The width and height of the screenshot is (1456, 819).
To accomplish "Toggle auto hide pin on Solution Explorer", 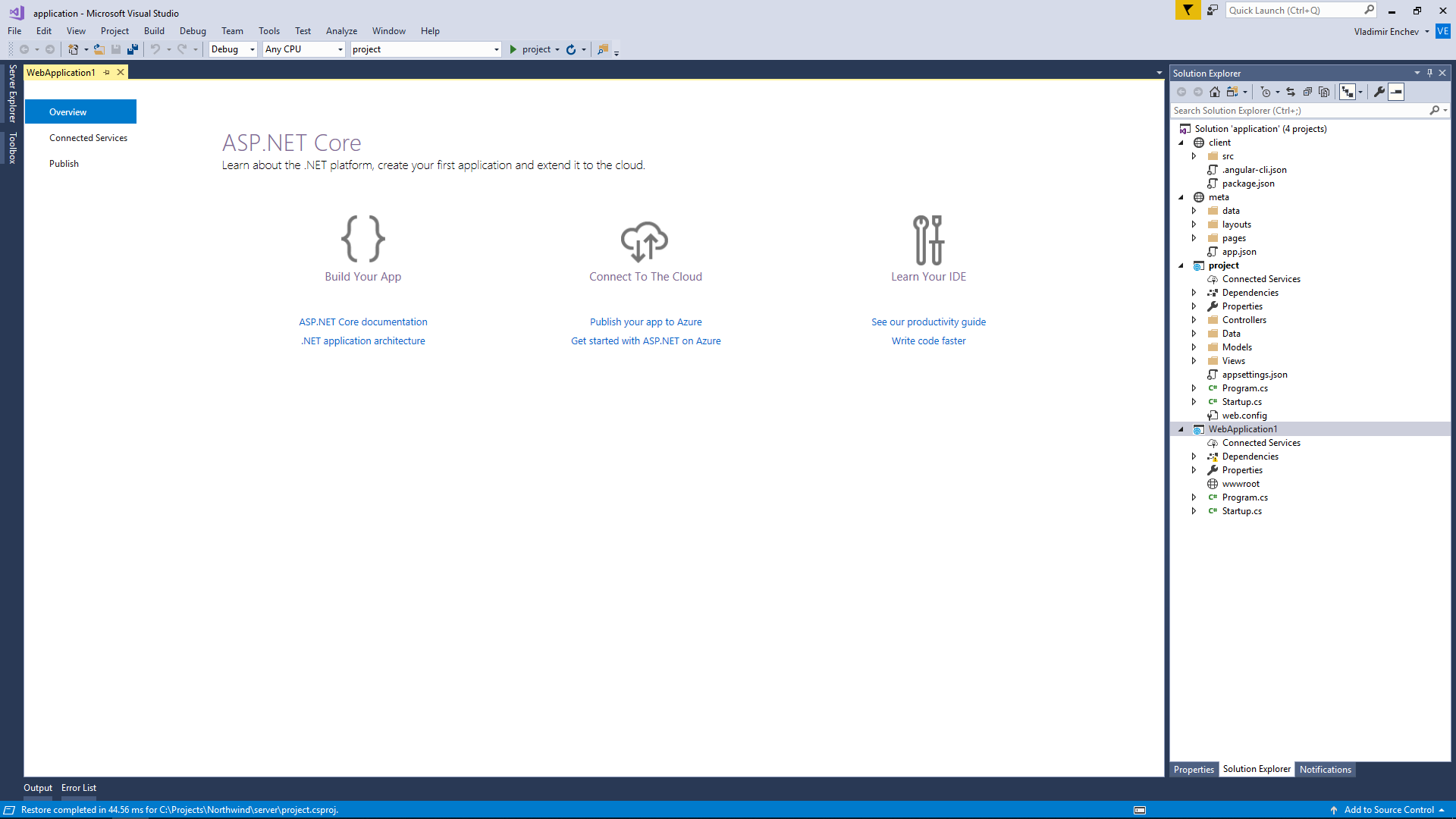I will (x=1429, y=73).
